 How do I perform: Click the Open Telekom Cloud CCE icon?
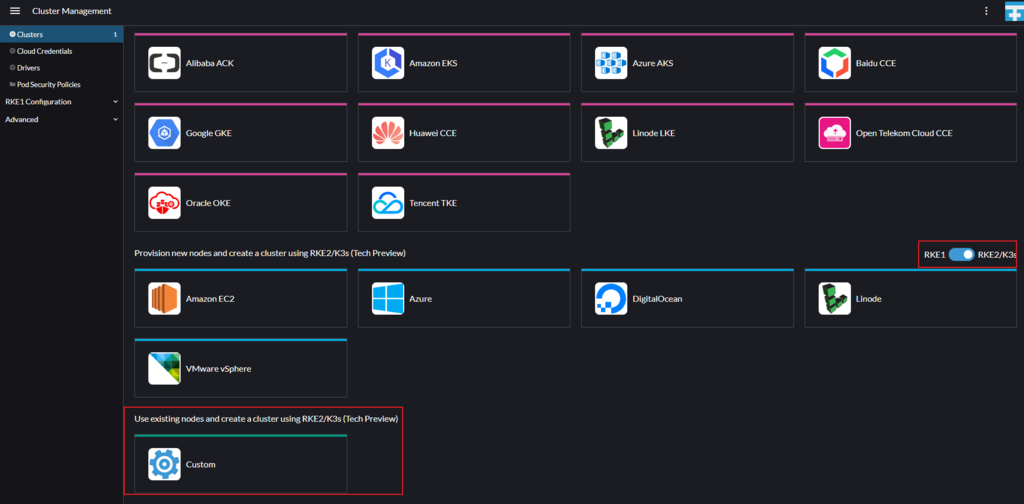coord(835,133)
